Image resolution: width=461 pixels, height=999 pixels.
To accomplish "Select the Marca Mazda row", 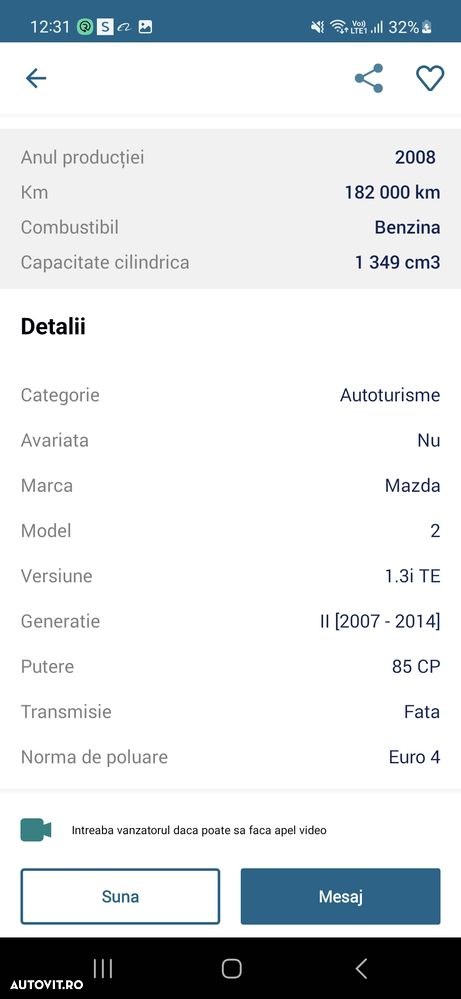I will pos(230,485).
